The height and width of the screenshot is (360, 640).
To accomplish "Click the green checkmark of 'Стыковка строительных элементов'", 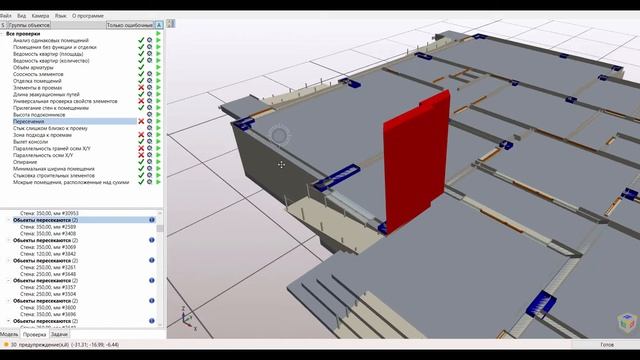I will point(141,176).
